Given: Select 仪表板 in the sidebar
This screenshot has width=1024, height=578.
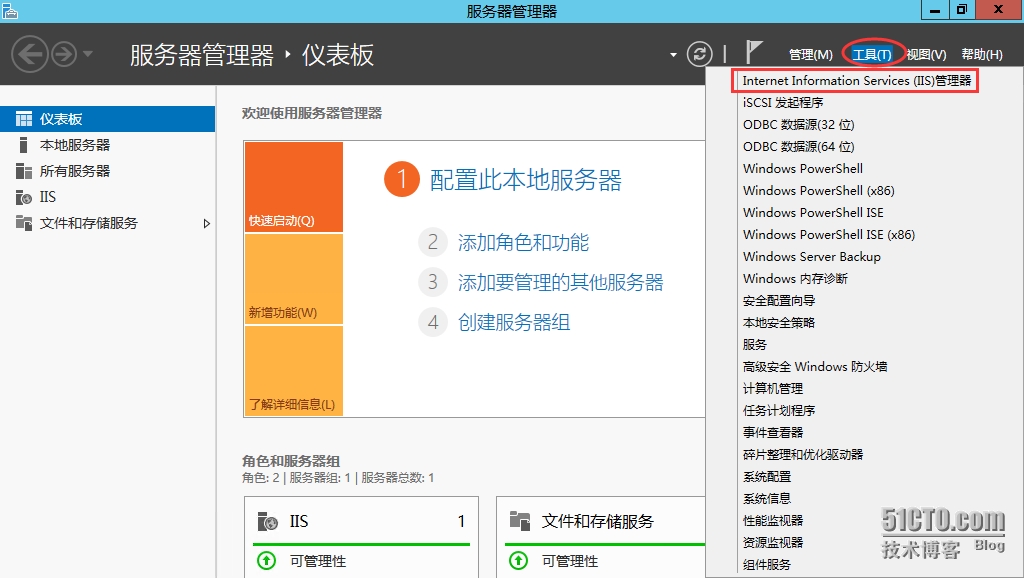Looking at the screenshot, I should 107,119.
